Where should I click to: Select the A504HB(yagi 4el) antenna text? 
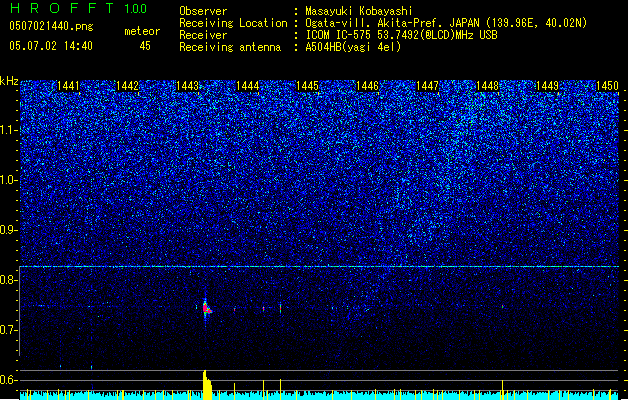coord(353,47)
